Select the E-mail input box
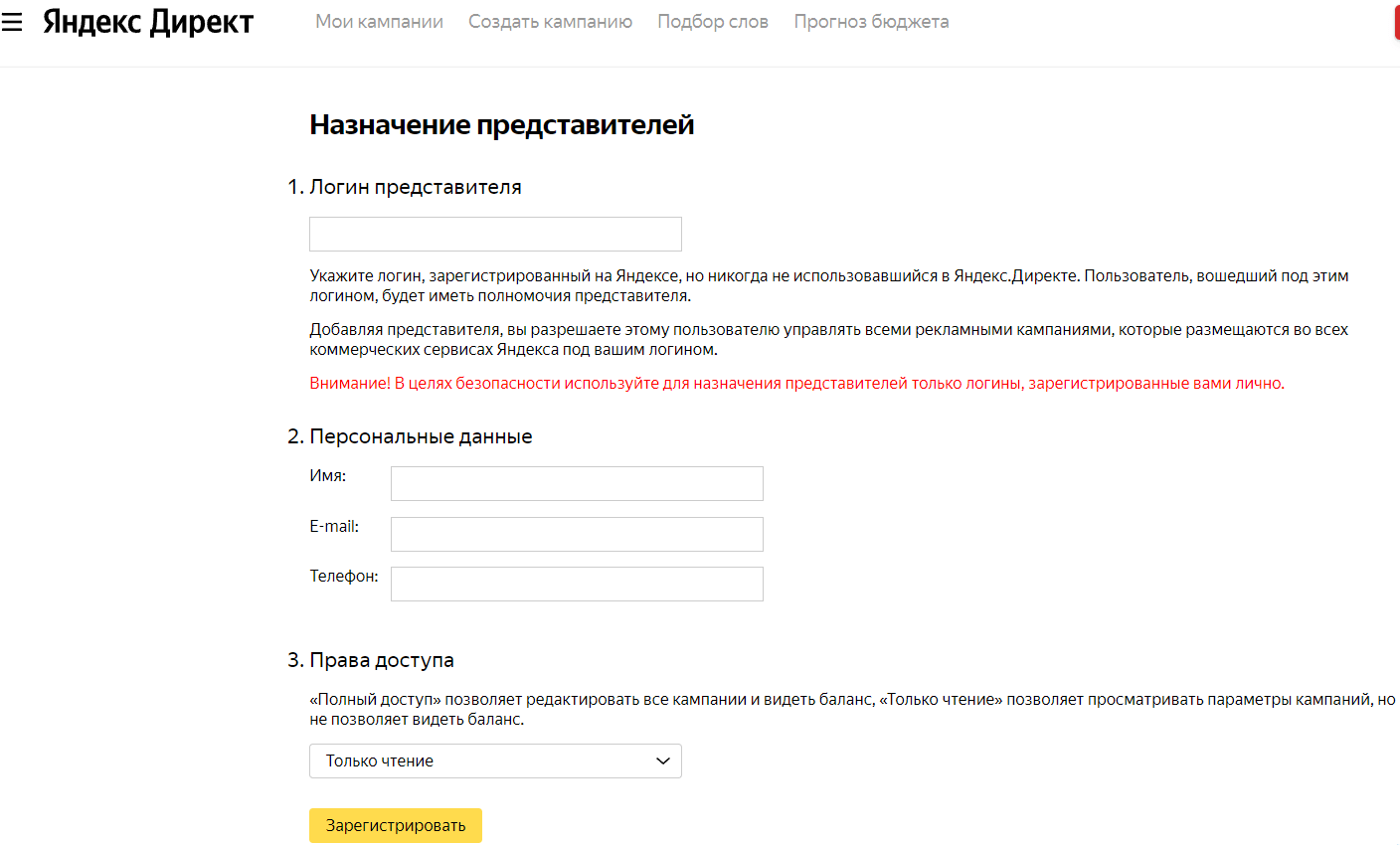The width and height of the screenshot is (1400, 845). [577, 534]
